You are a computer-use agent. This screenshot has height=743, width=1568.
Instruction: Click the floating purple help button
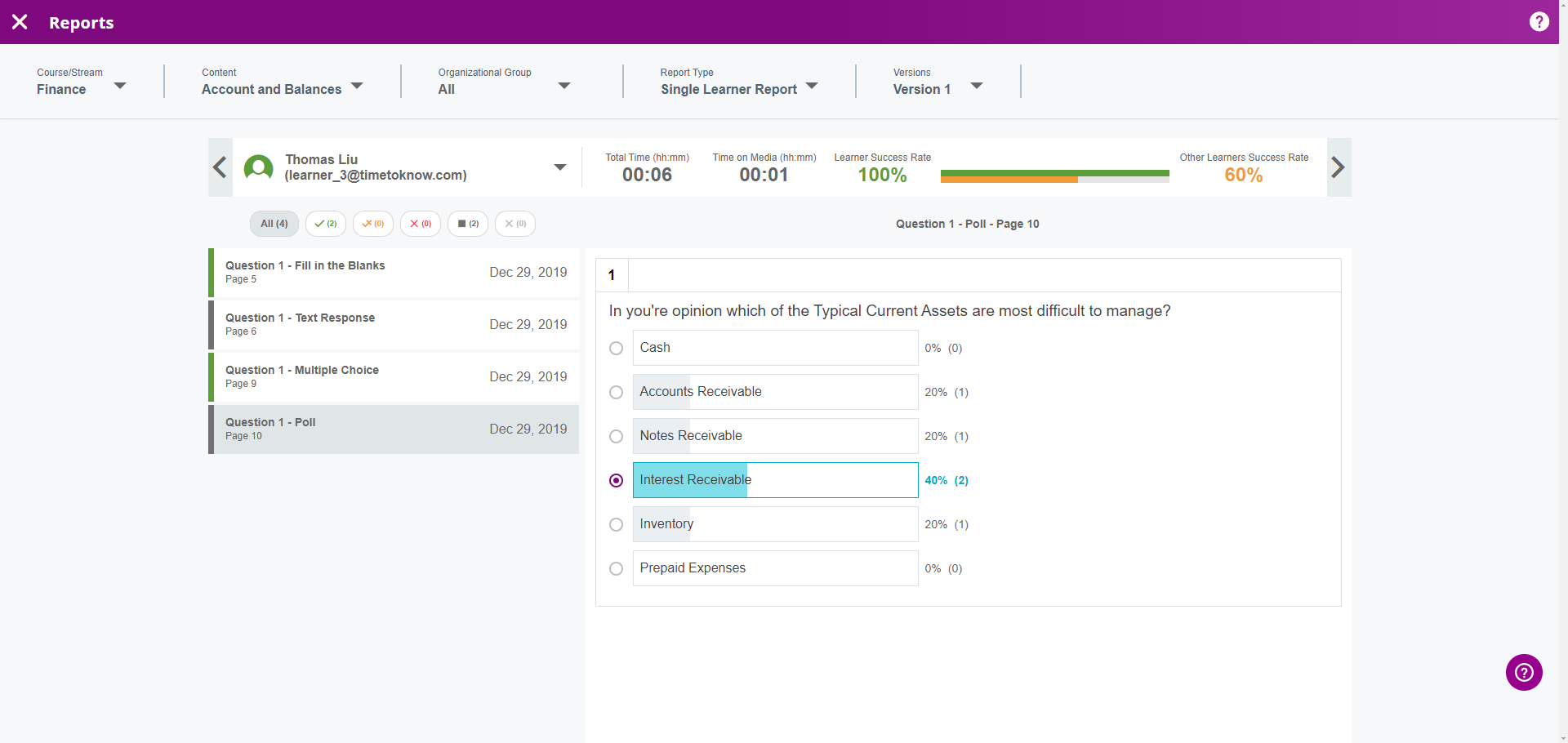(1523, 672)
